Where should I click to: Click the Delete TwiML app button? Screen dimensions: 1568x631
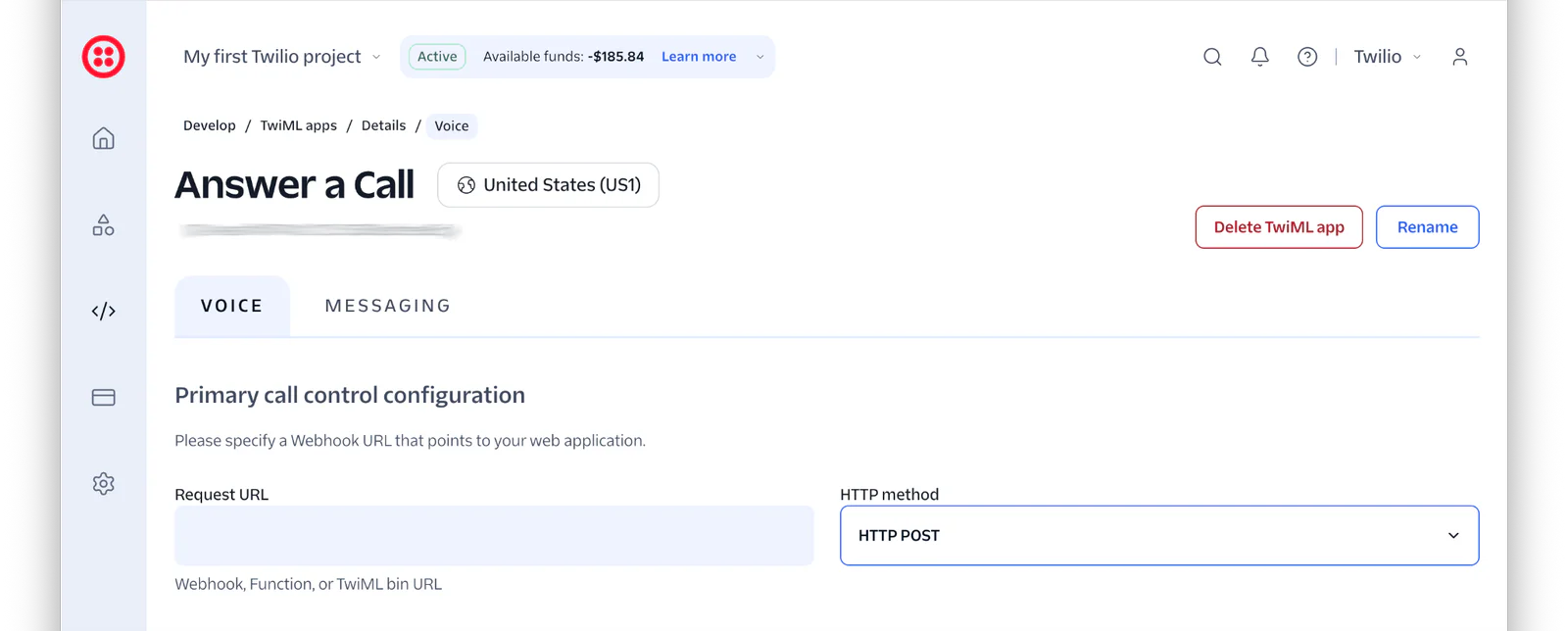[1279, 226]
